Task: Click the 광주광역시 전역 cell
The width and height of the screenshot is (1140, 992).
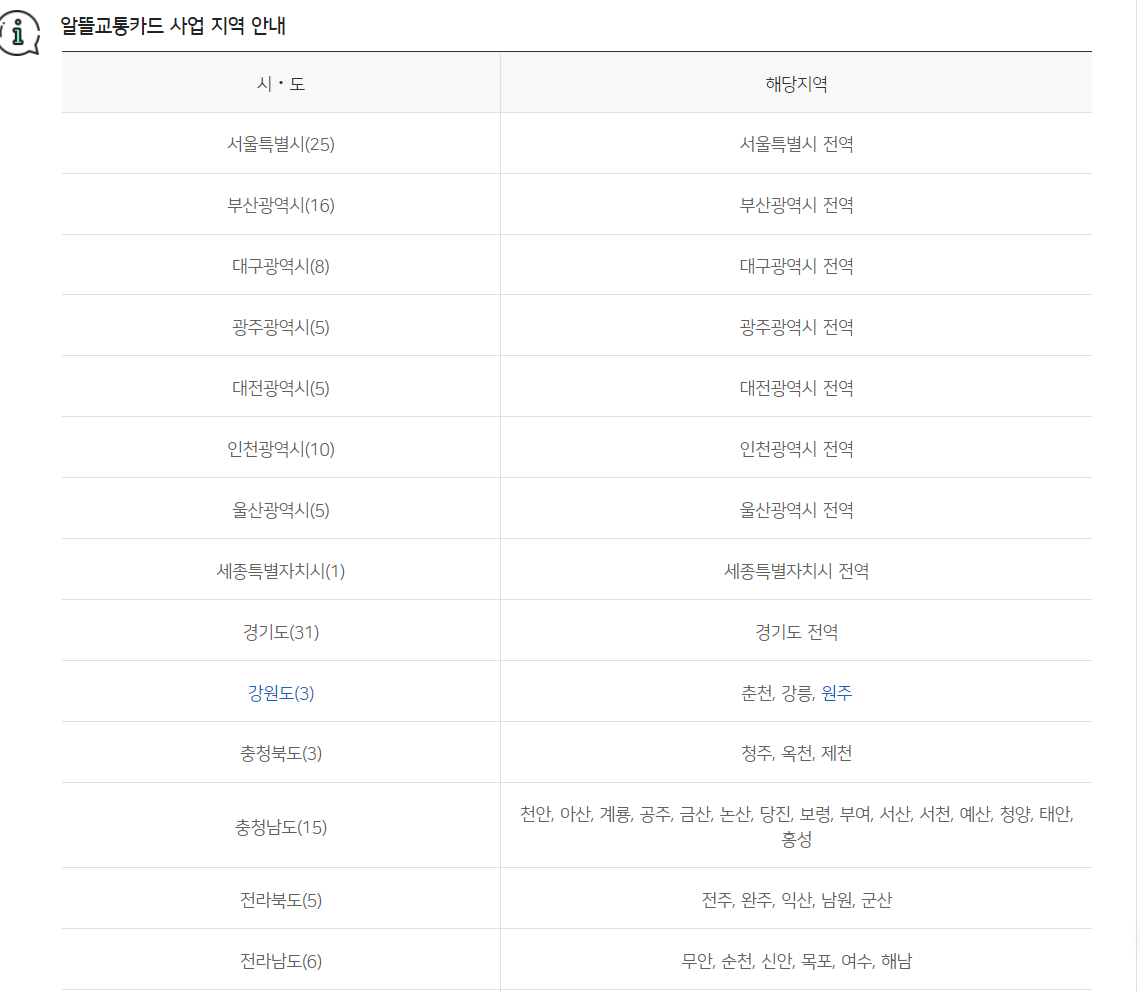Action: (x=795, y=326)
